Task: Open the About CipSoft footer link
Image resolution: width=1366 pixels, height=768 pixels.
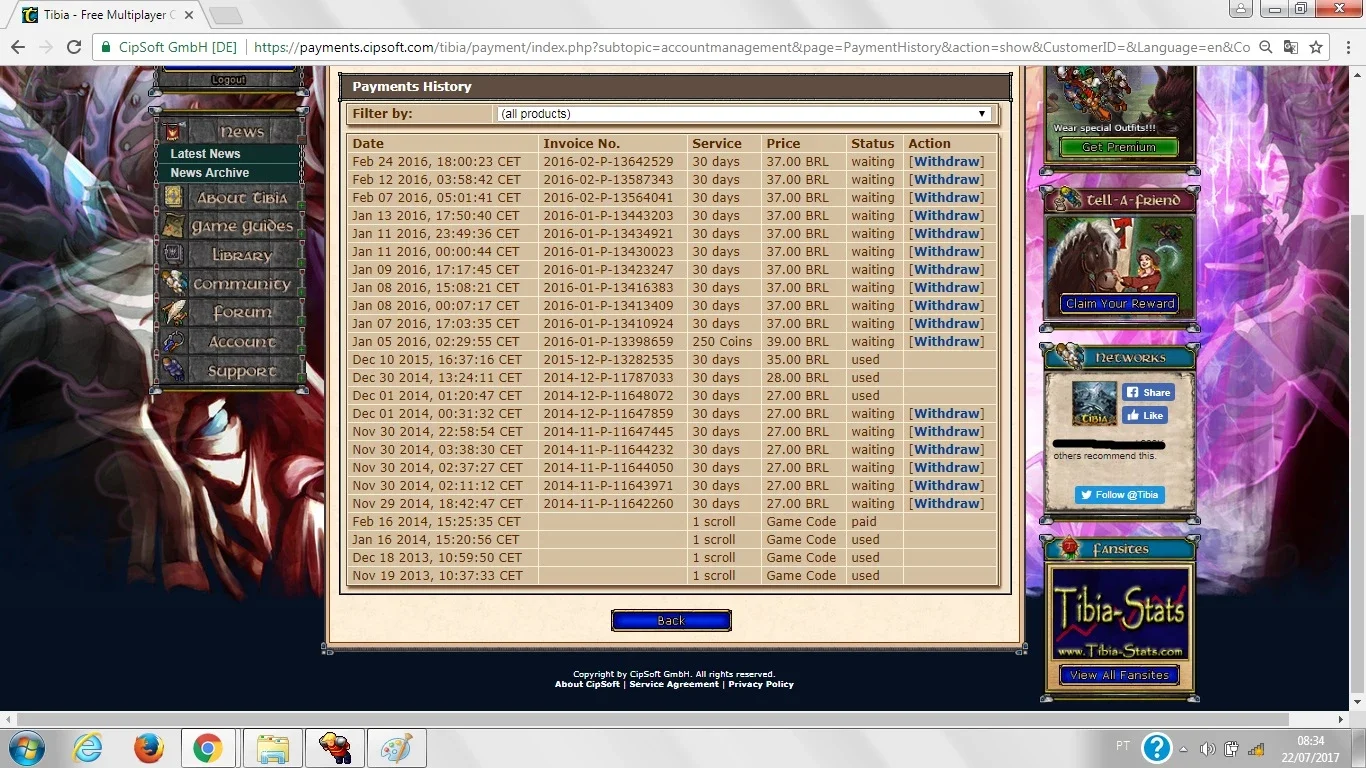Action: 587,684
